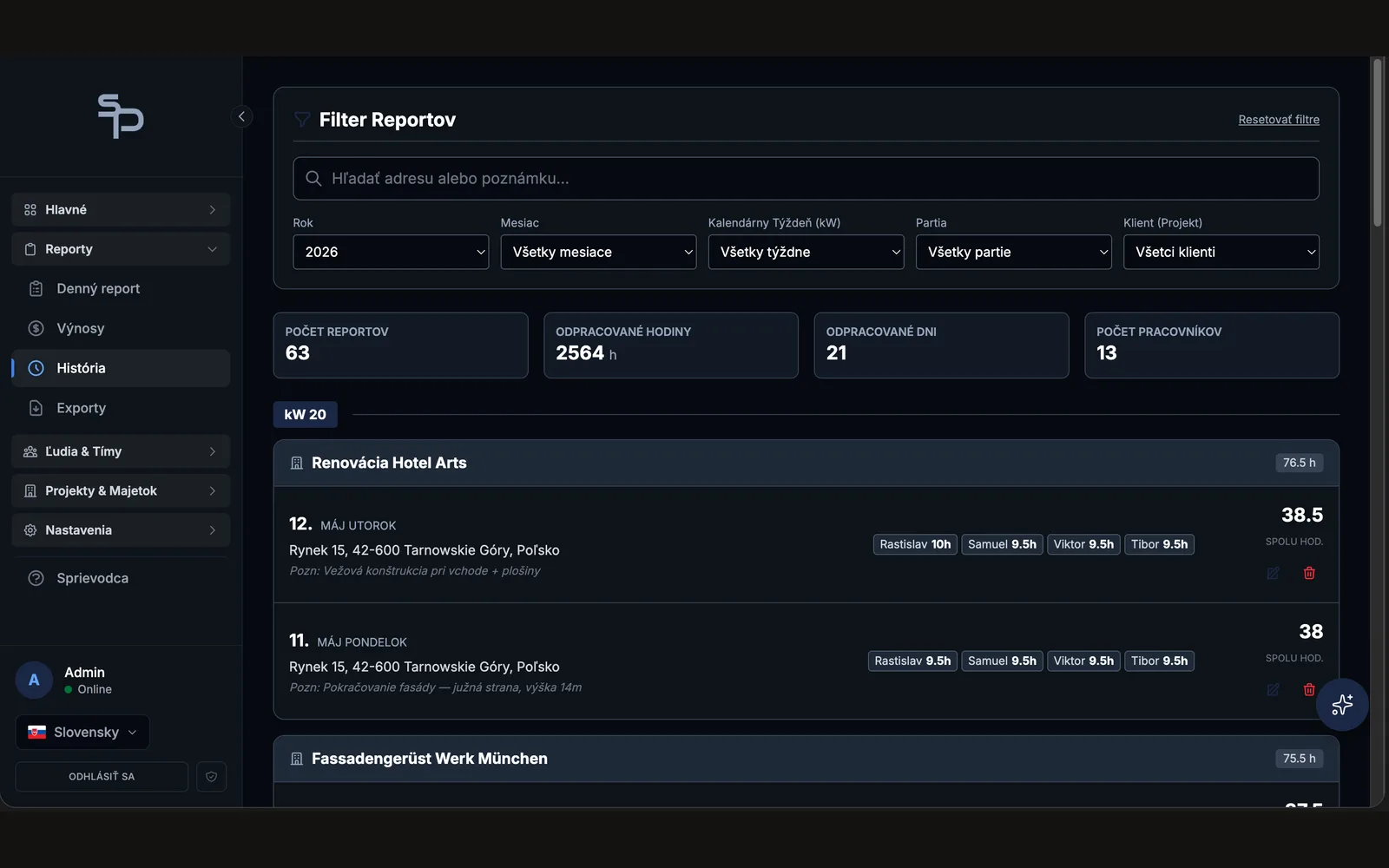
Task: Click the 75.5 h project total badge
Action: click(x=1300, y=758)
